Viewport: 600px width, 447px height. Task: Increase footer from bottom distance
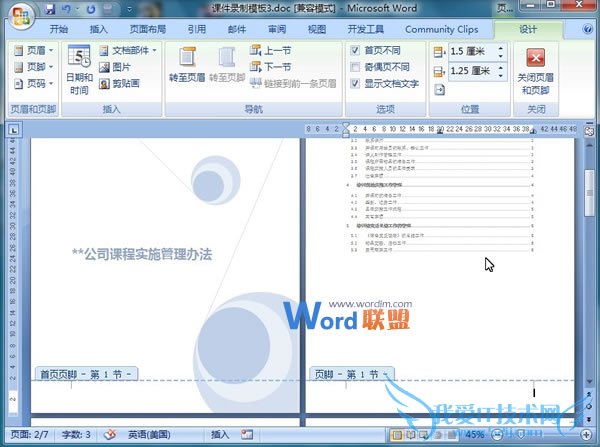(x=501, y=67)
